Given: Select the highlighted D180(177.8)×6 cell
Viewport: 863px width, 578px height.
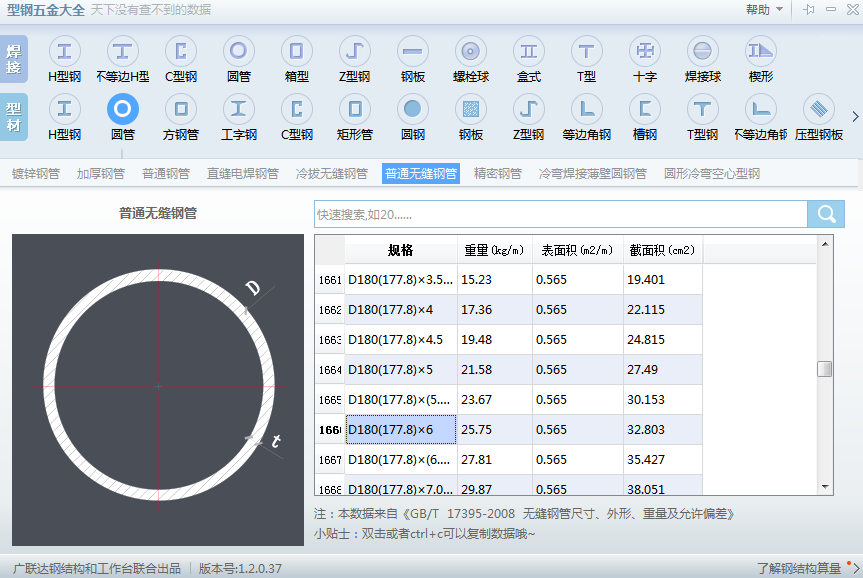Looking at the screenshot, I should coord(401,429).
